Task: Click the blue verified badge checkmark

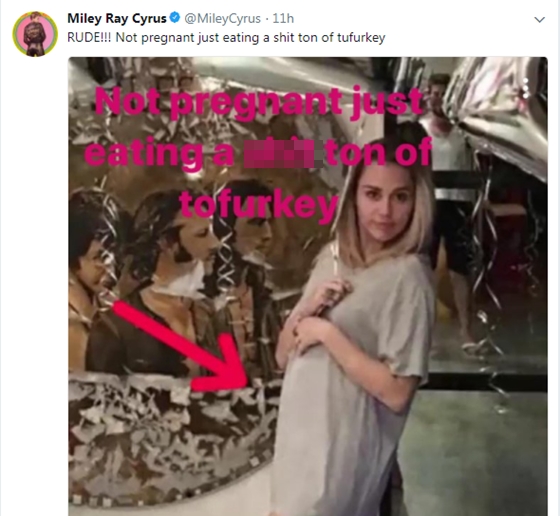Action: tap(175, 18)
